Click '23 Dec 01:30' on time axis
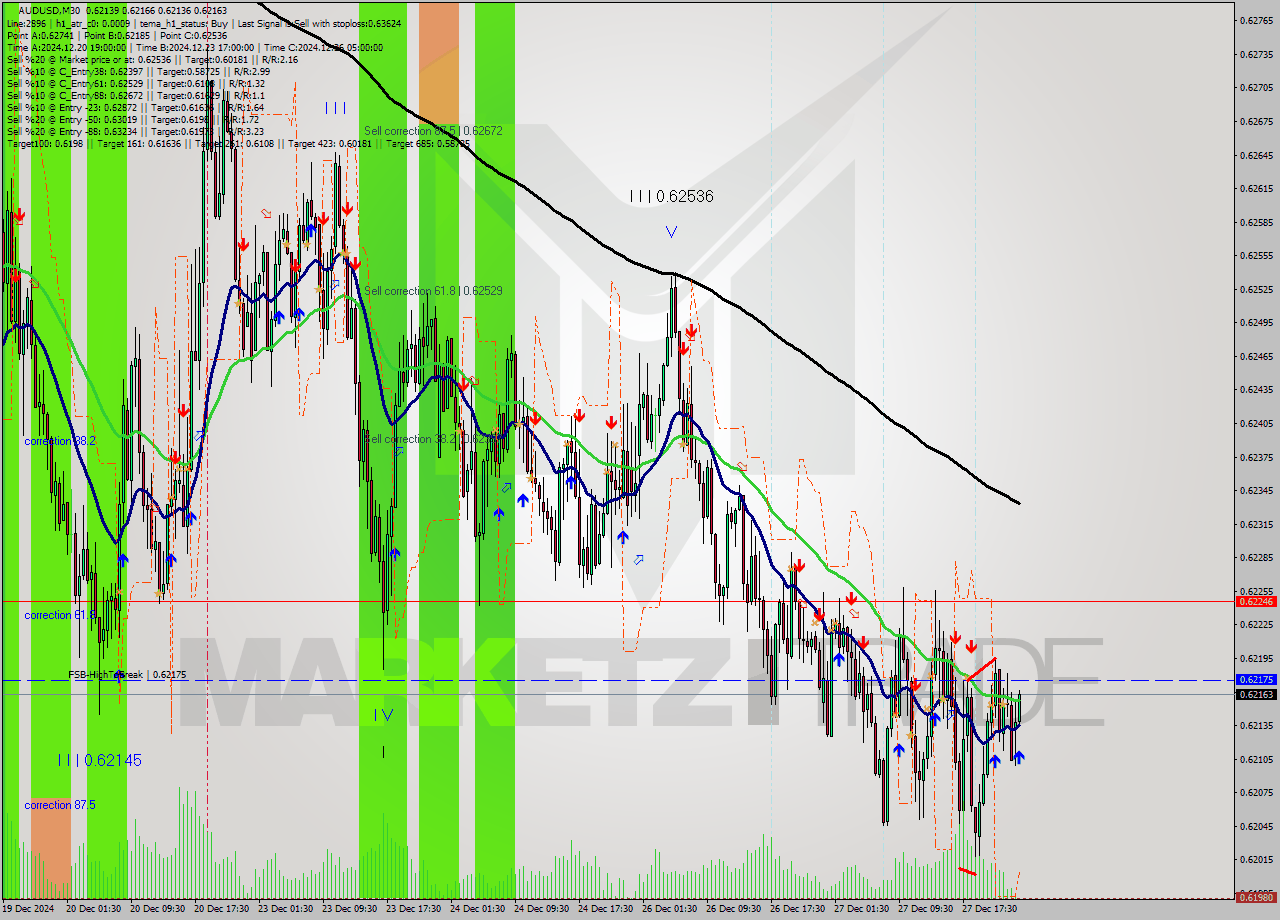 [x=285, y=909]
